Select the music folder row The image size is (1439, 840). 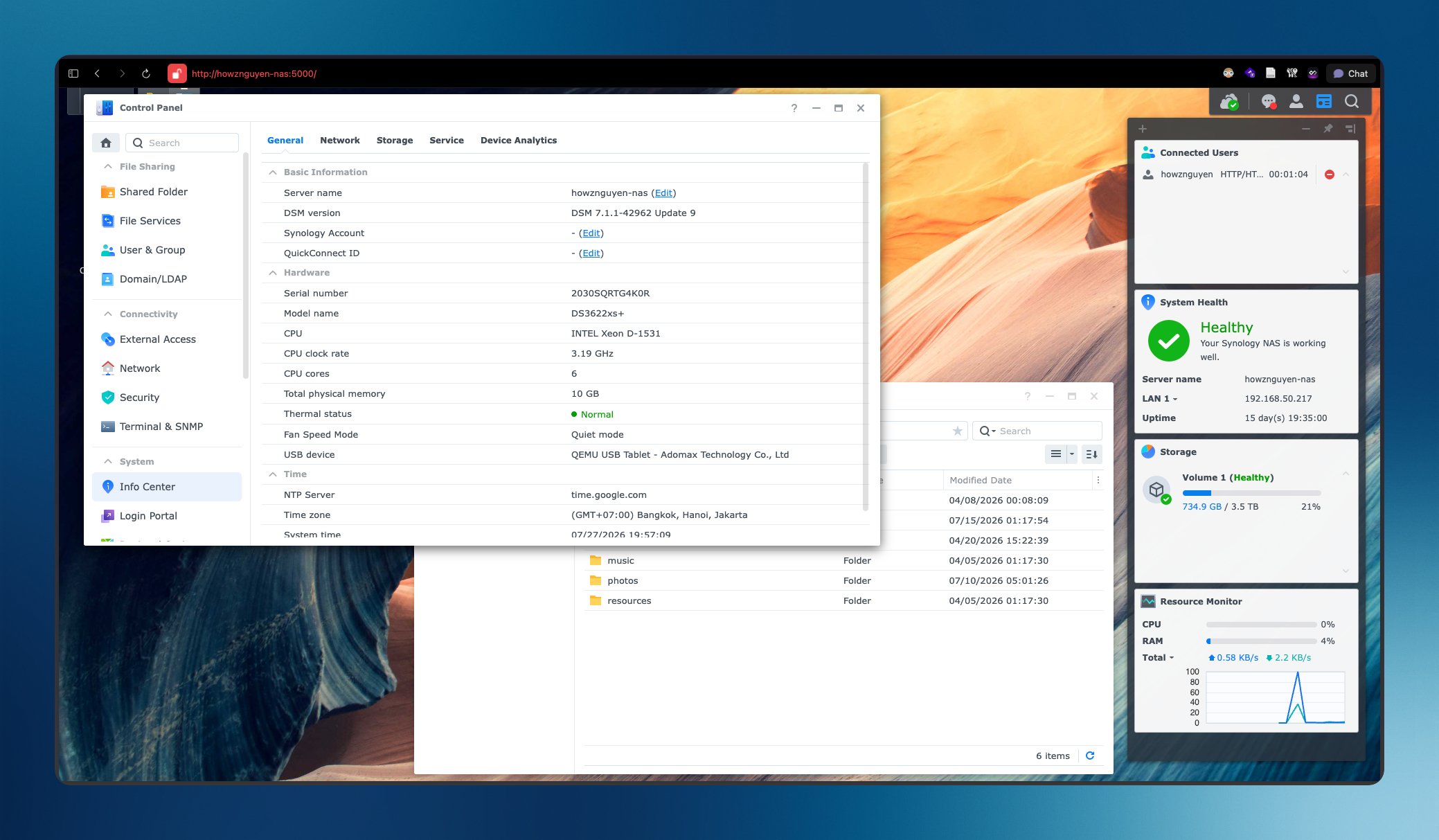click(x=844, y=561)
